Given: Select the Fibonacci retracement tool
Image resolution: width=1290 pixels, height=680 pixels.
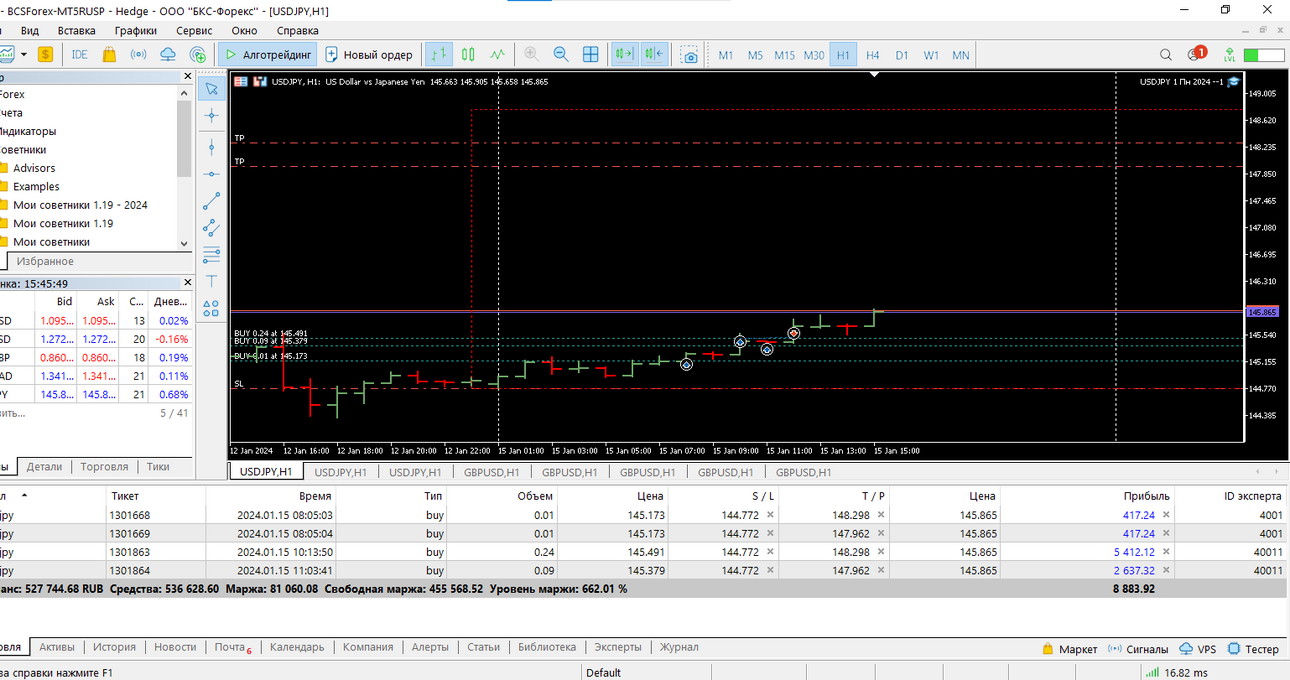Looking at the screenshot, I should 211,254.
